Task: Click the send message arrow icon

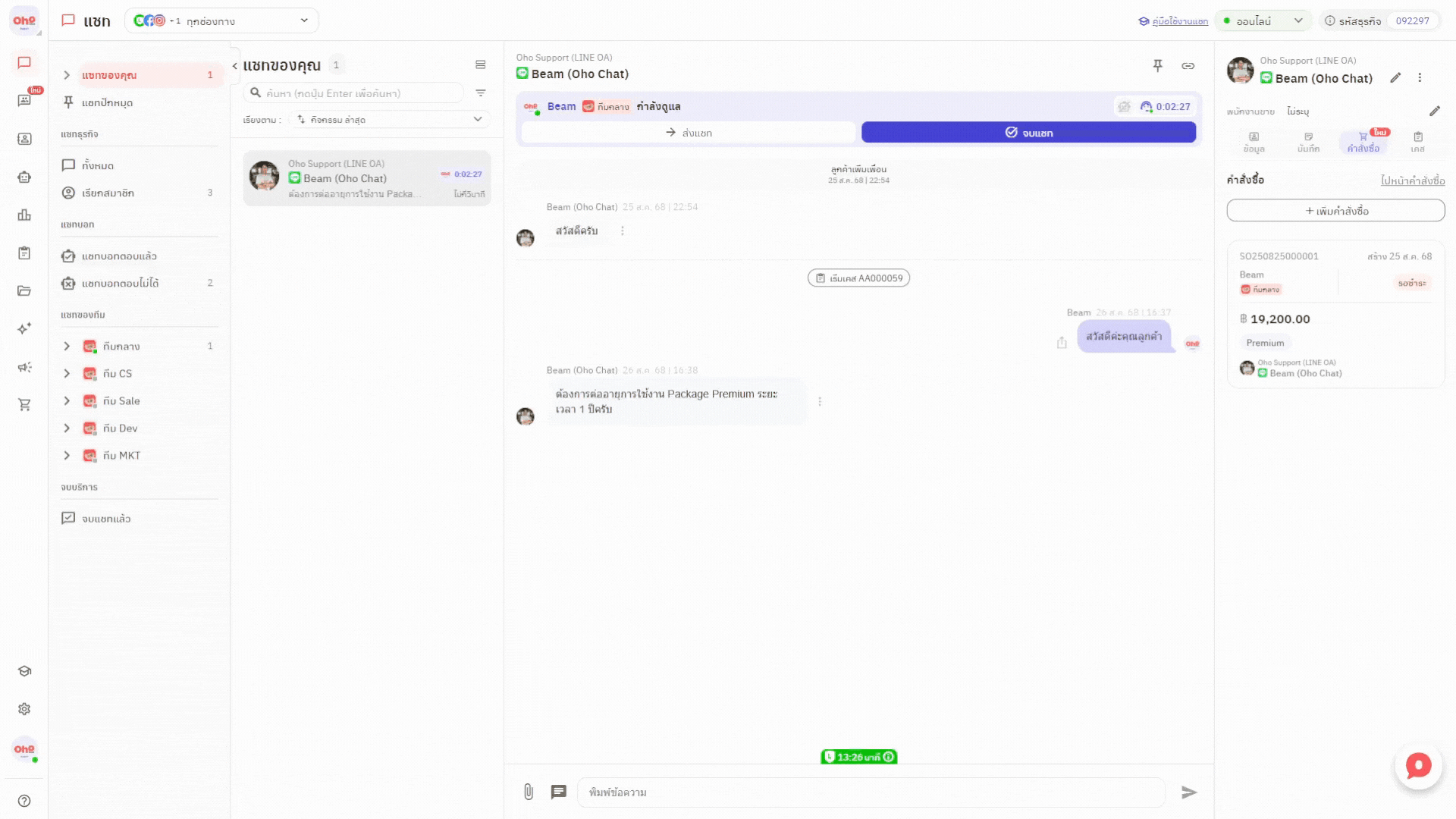Action: point(1188,792)
